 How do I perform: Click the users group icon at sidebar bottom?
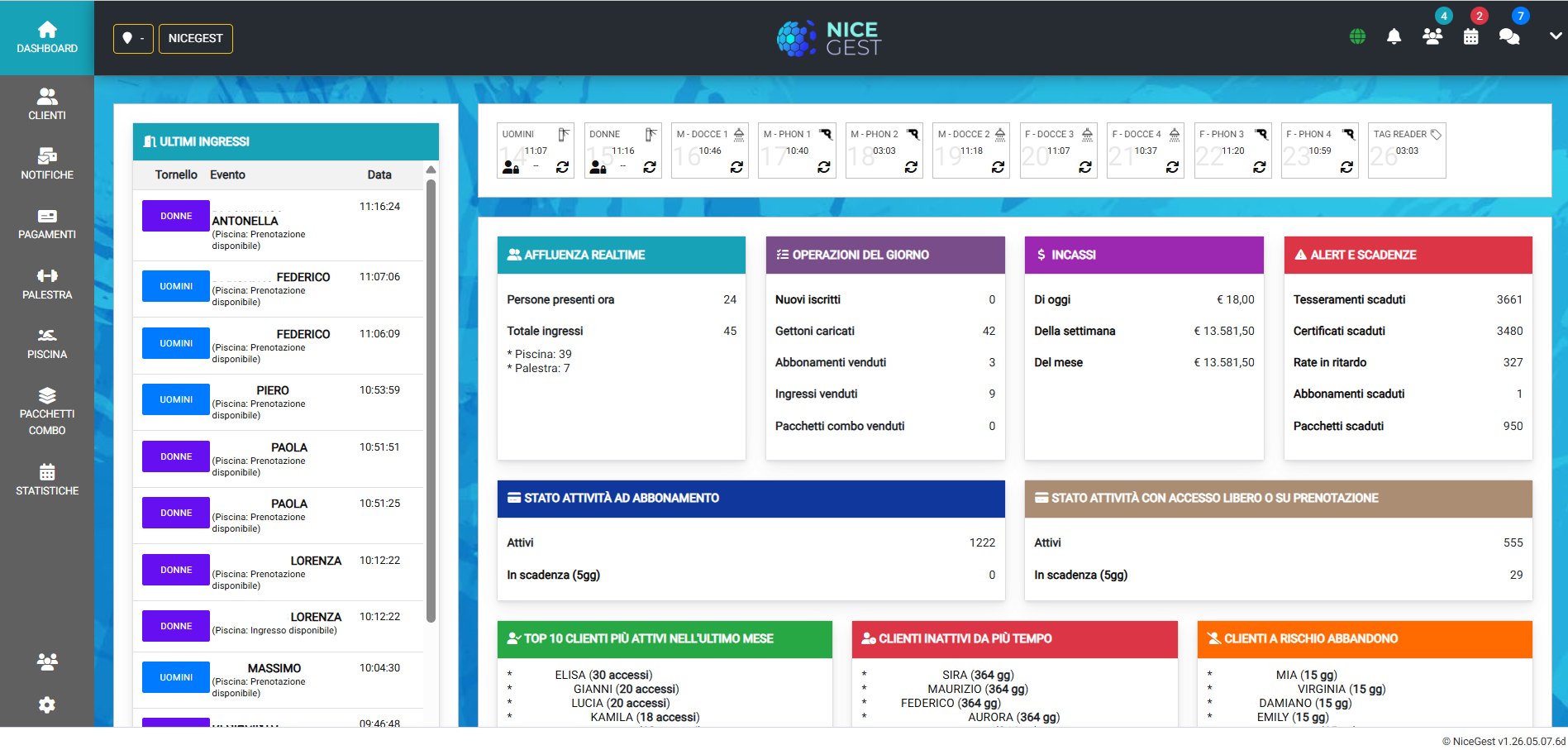[47, 662]
